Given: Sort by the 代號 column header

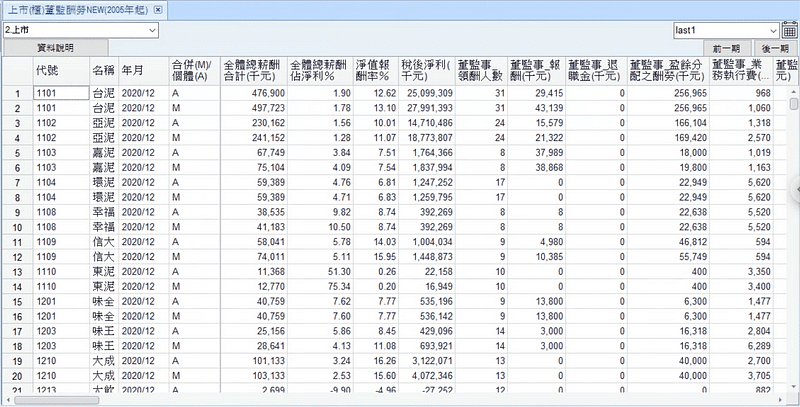Looking at the screenshot, I should coord(46,71).
